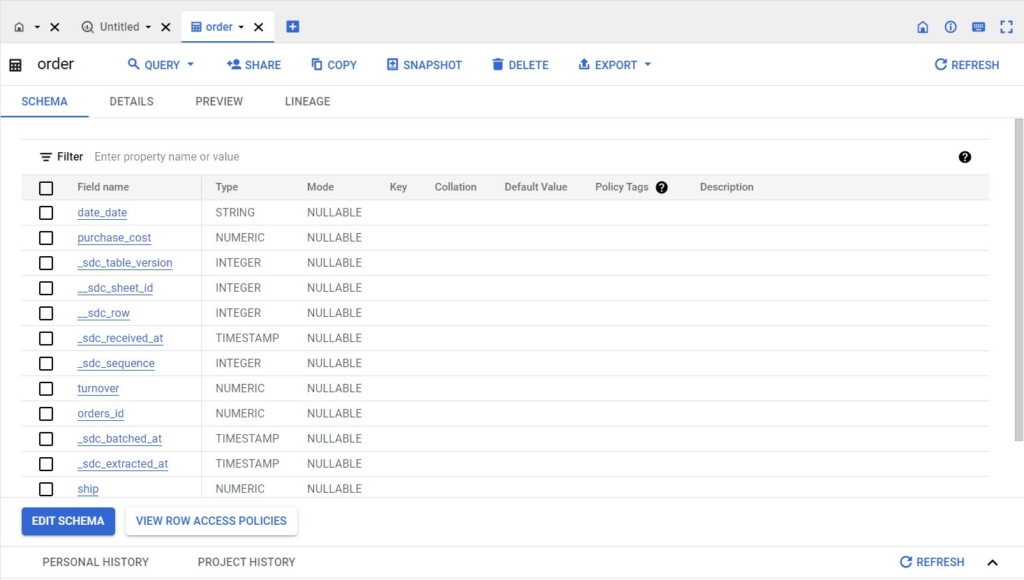Check the _sdc_sequence row checkbox

pyautogui.click(x=46, y=363)
